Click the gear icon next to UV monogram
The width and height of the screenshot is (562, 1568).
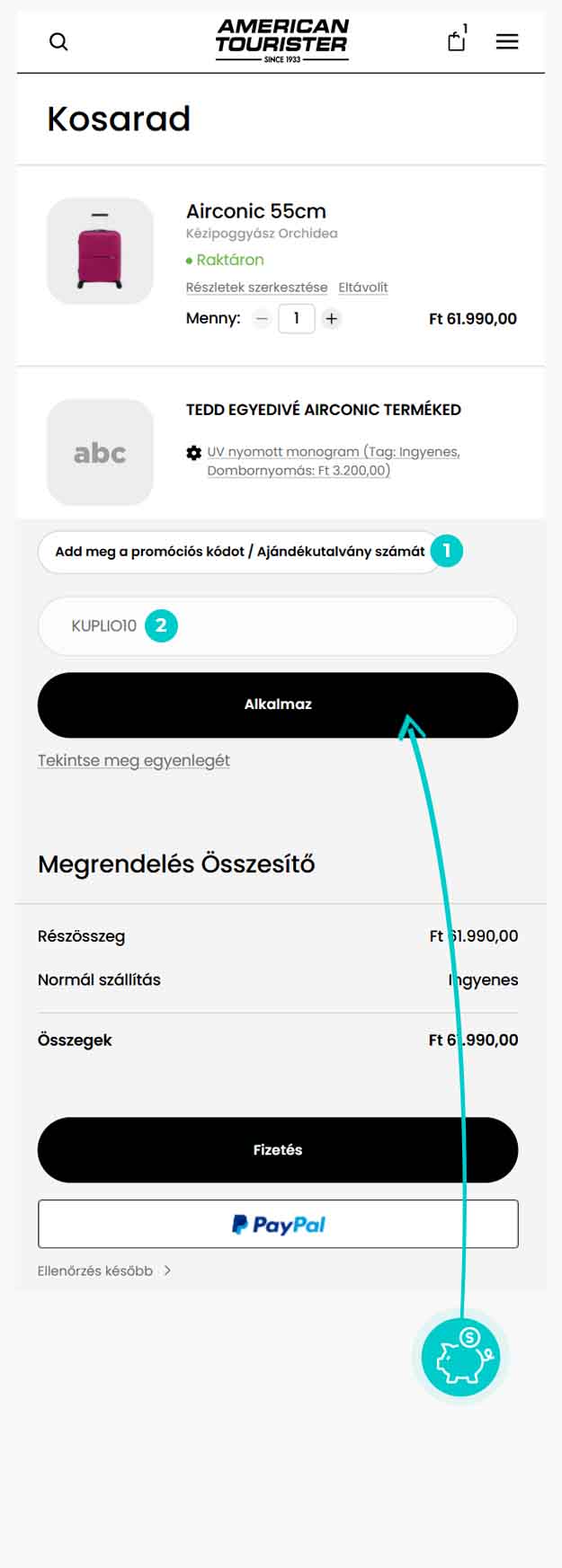[x=193, y=453]
